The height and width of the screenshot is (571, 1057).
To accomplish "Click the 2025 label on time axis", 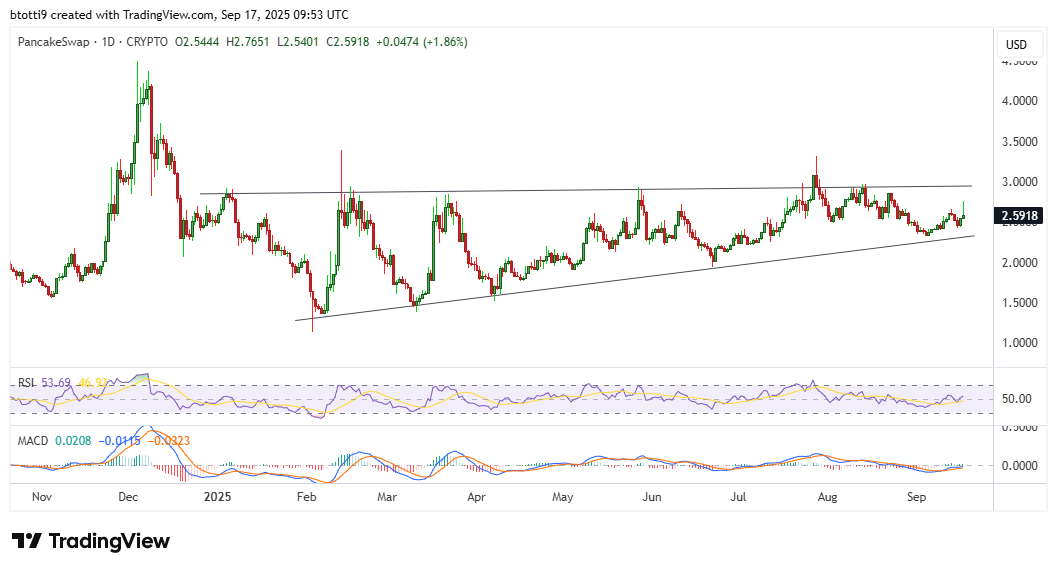I will [217, 496].
